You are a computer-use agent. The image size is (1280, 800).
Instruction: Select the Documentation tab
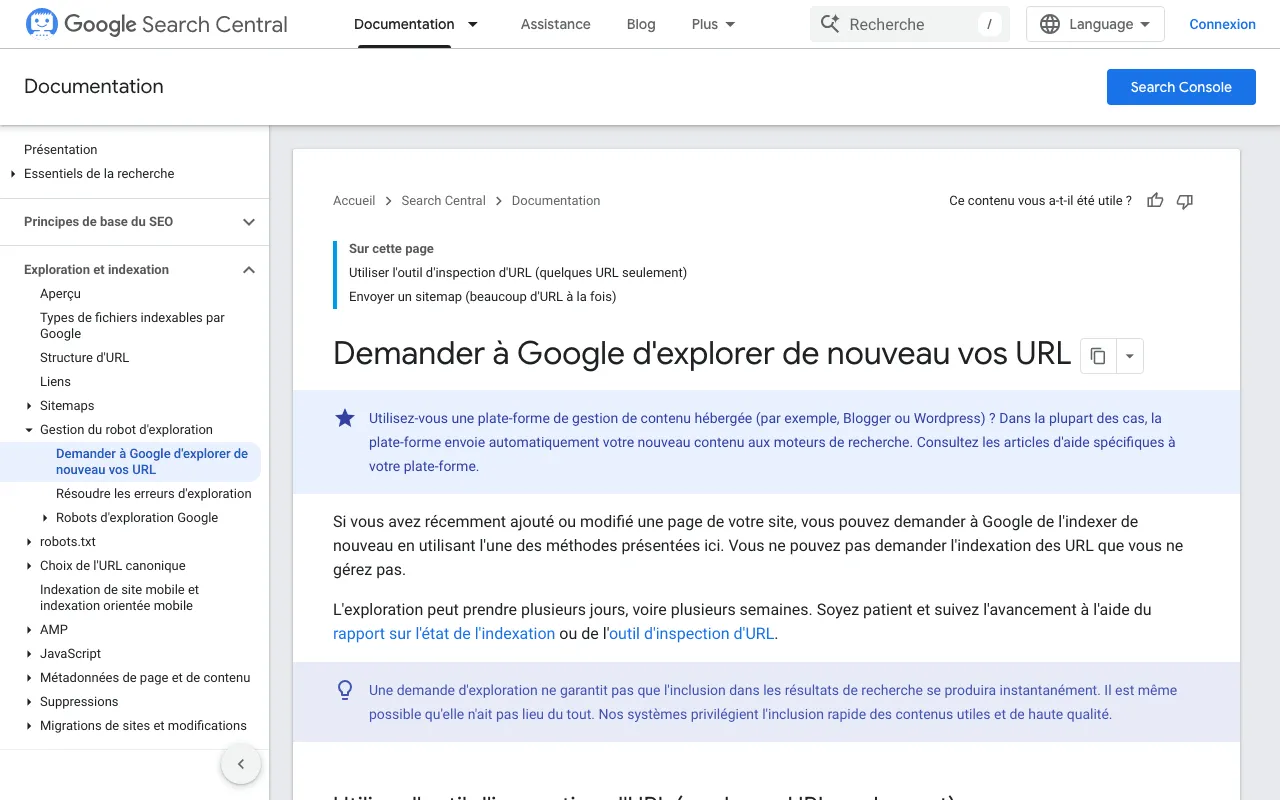[404, 24]
